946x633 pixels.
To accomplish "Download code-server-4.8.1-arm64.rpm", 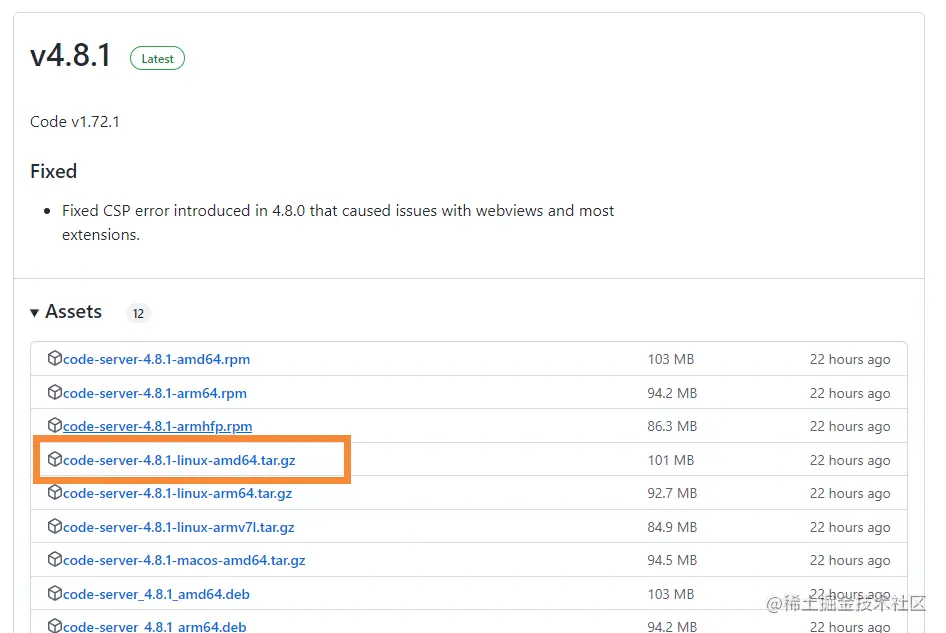I will click(154, 393).
